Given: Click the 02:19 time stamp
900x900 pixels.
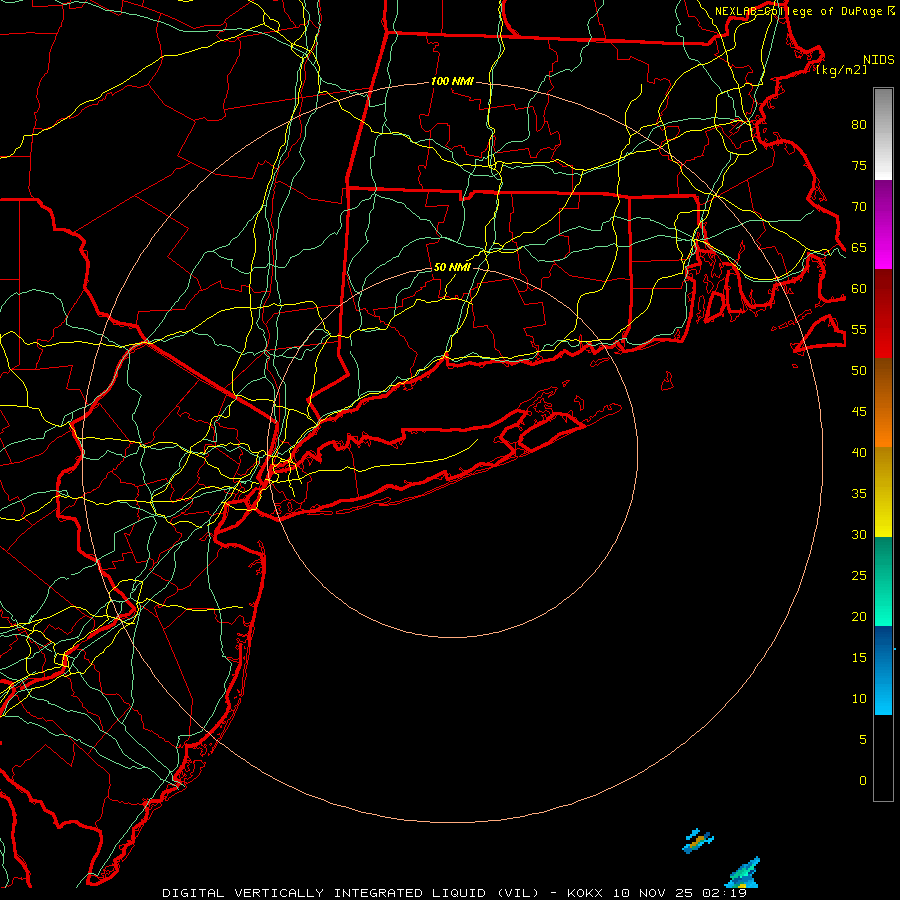Looking at the screenshot, I should click(x=724, y=893).
